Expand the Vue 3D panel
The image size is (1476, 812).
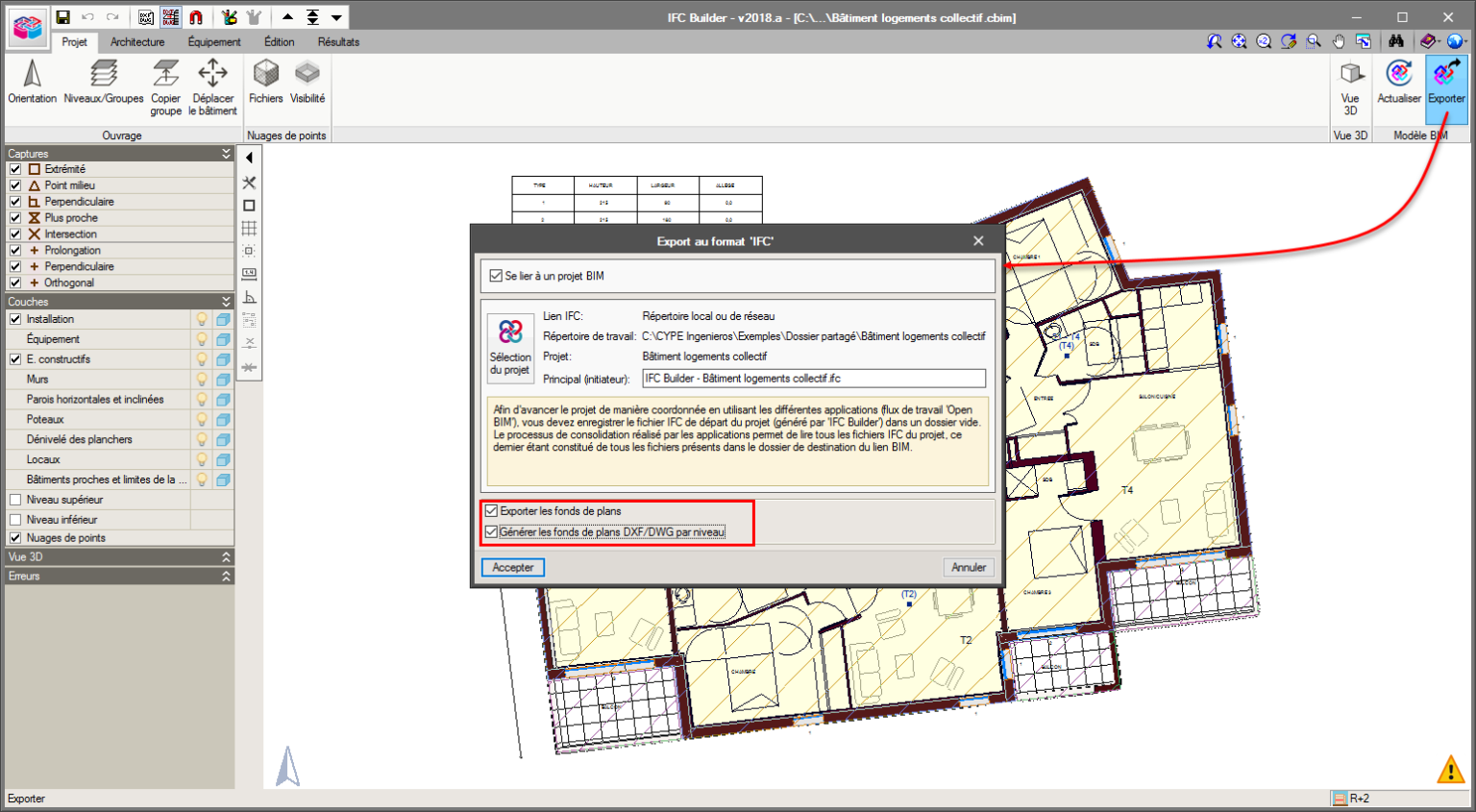pyautogui.click(x=226, y=557)
